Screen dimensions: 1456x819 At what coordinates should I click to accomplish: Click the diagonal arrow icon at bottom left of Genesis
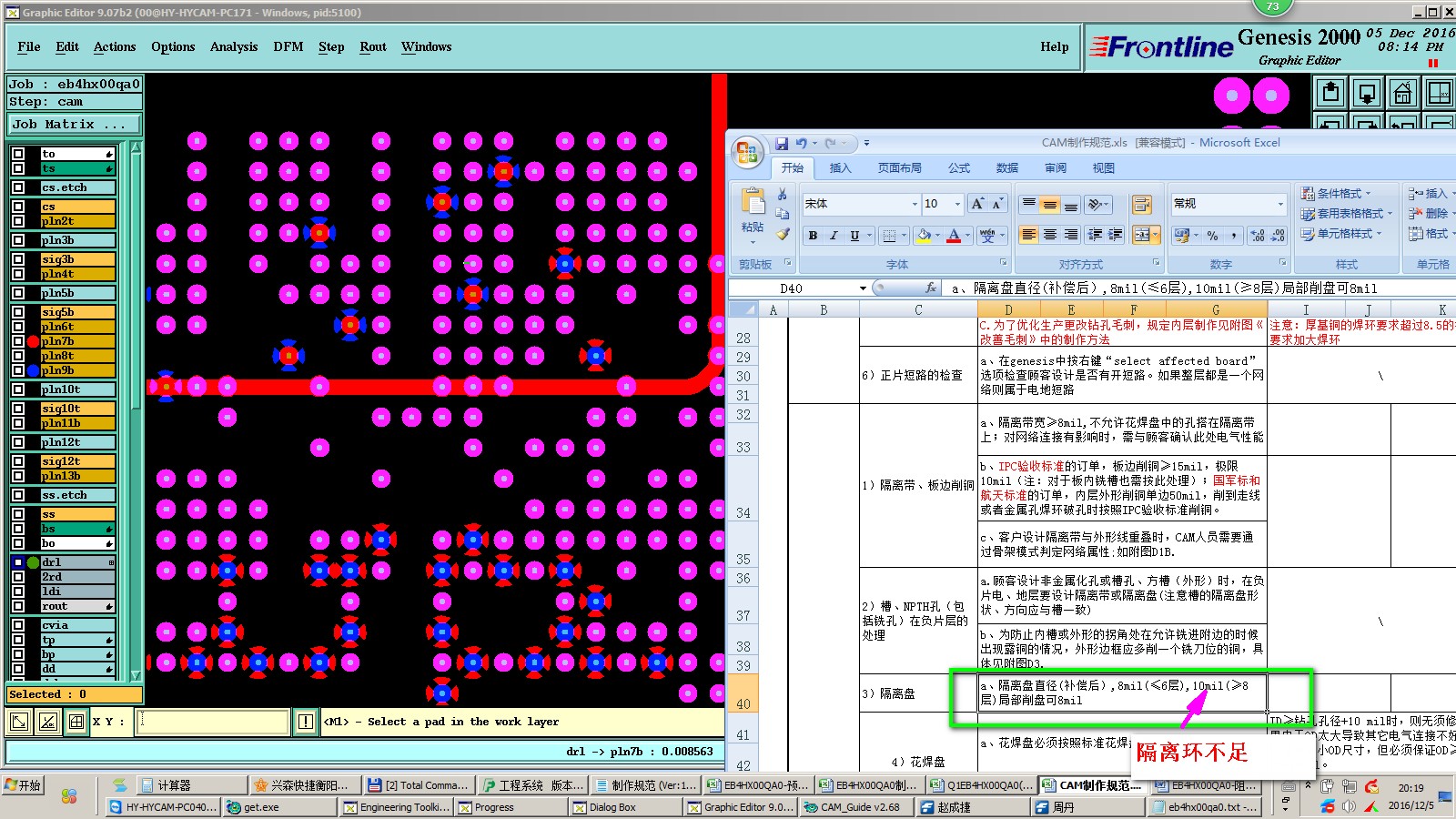(19, 722)
